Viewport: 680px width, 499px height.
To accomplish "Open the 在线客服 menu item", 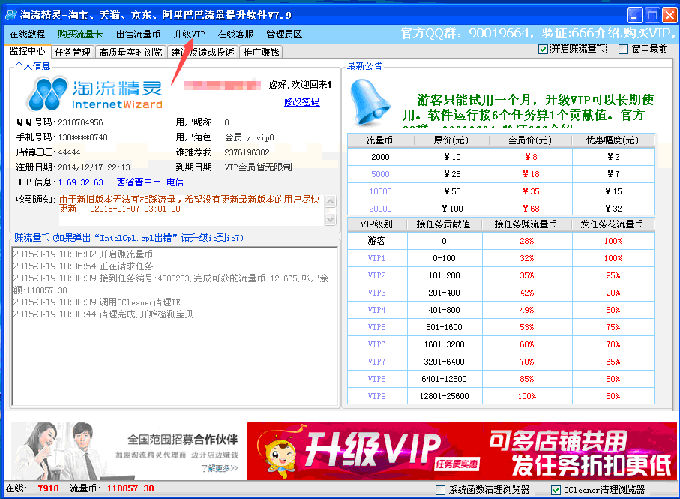I will click(235, 34).
